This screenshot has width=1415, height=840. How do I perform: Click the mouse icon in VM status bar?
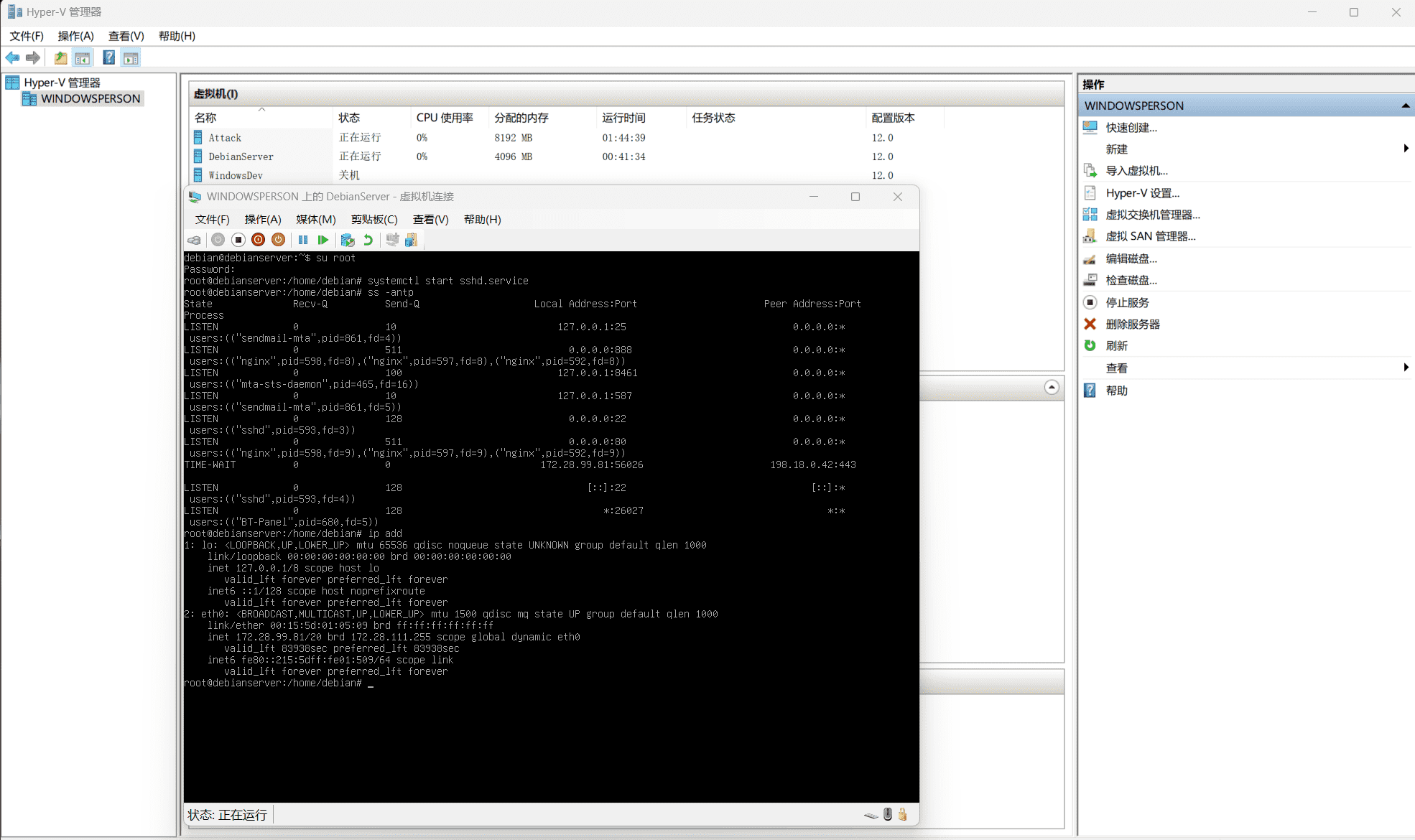[888, 814]
